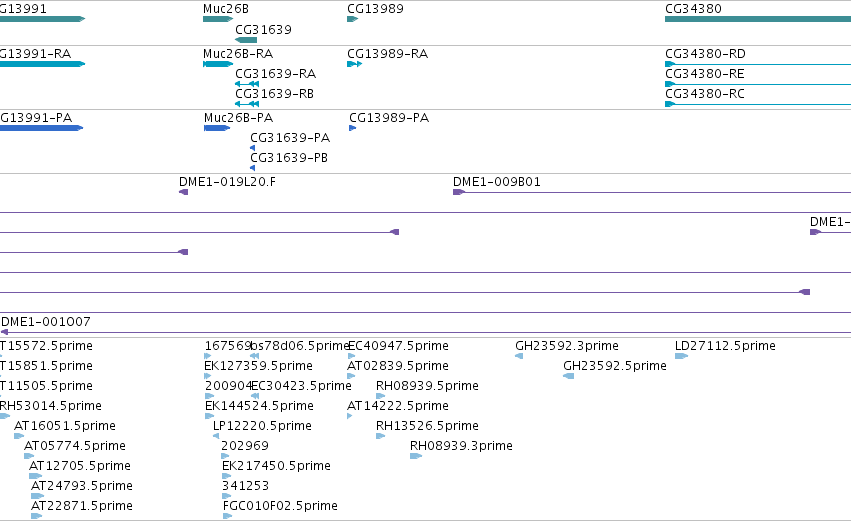Image resolution: width=851 pixels, height=521 pixels.
Task: Select the Muc26B gene label
Action: (x=226, y=9)
